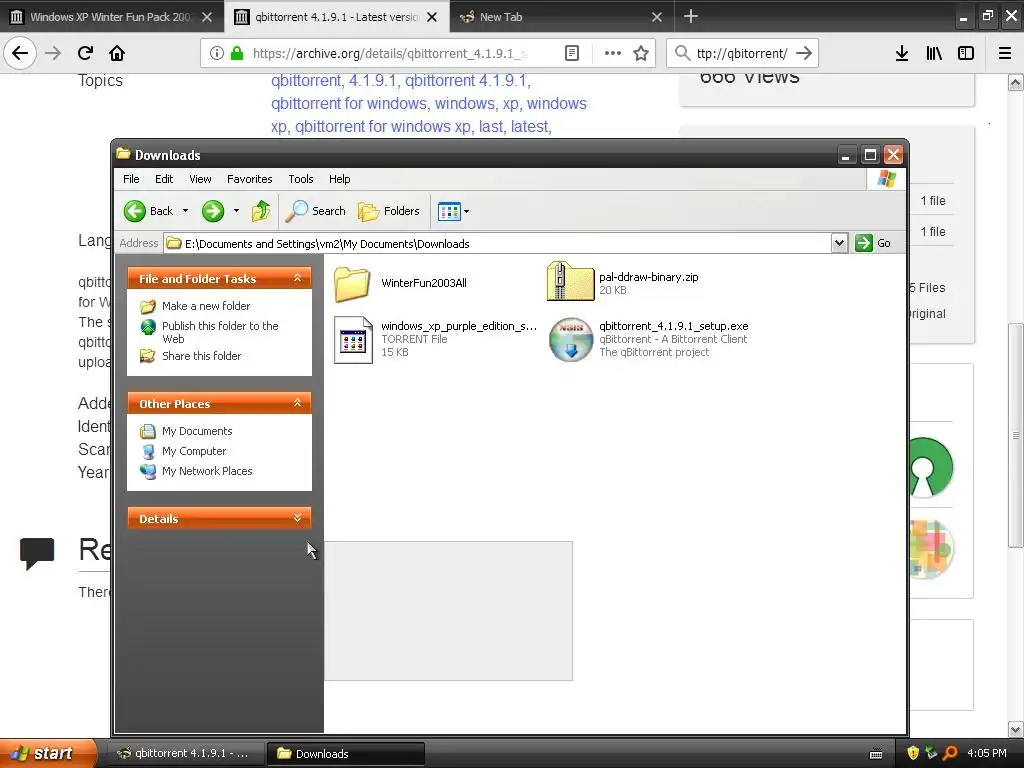The height and width of the screenshot is (768, 1024).
Task: Open My Network Places link
Action: pos(207,471)
